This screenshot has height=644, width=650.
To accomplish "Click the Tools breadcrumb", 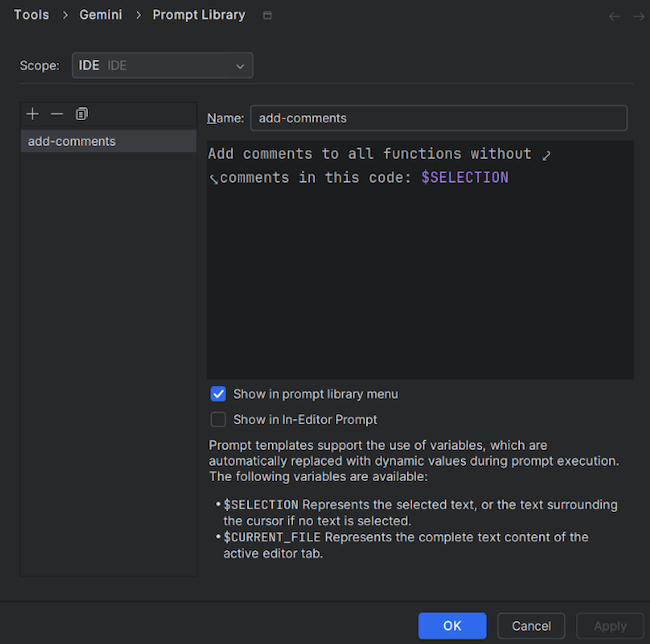I will click(31, 15).
